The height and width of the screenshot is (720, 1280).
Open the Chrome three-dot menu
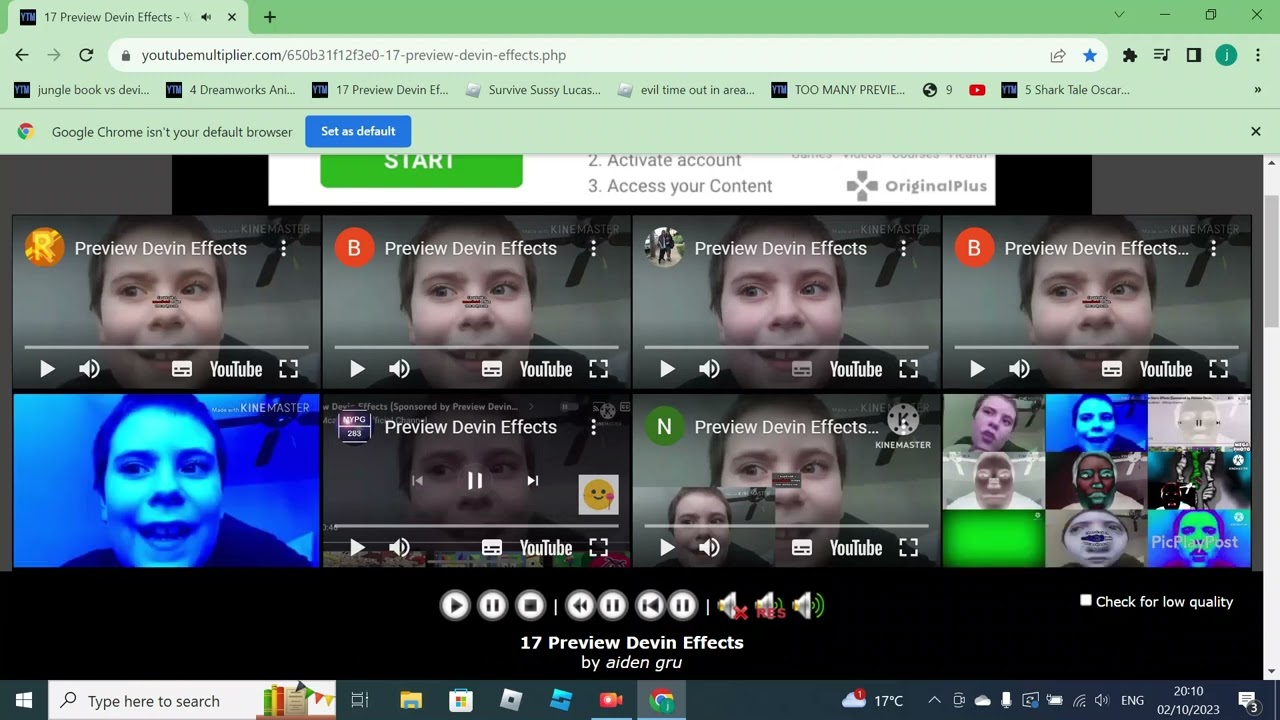[x=1258, y=56]
